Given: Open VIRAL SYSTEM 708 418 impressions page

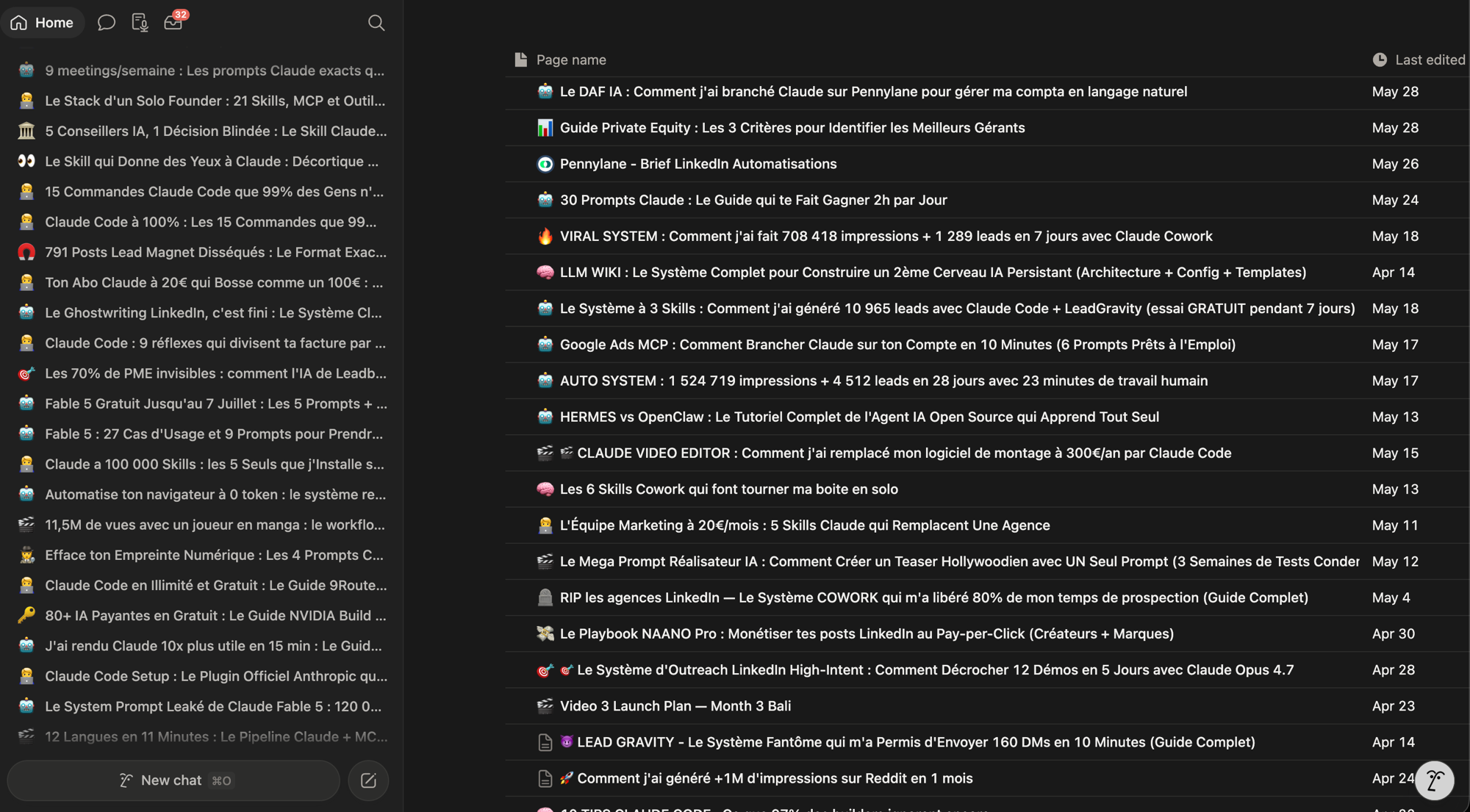Looking at the screenshot, I should [x=886, y=236].
